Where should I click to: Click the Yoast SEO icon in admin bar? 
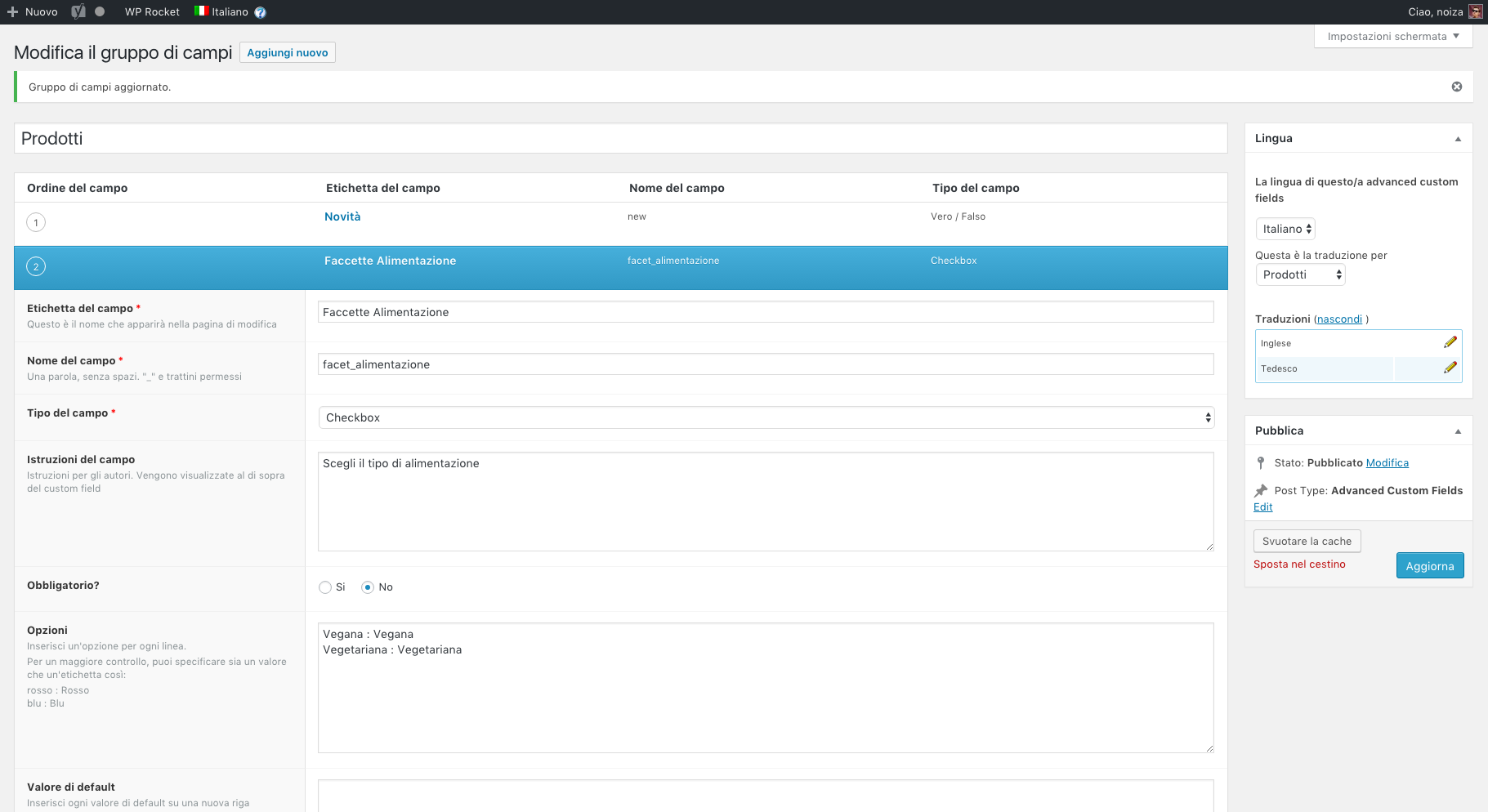[78, 11]
